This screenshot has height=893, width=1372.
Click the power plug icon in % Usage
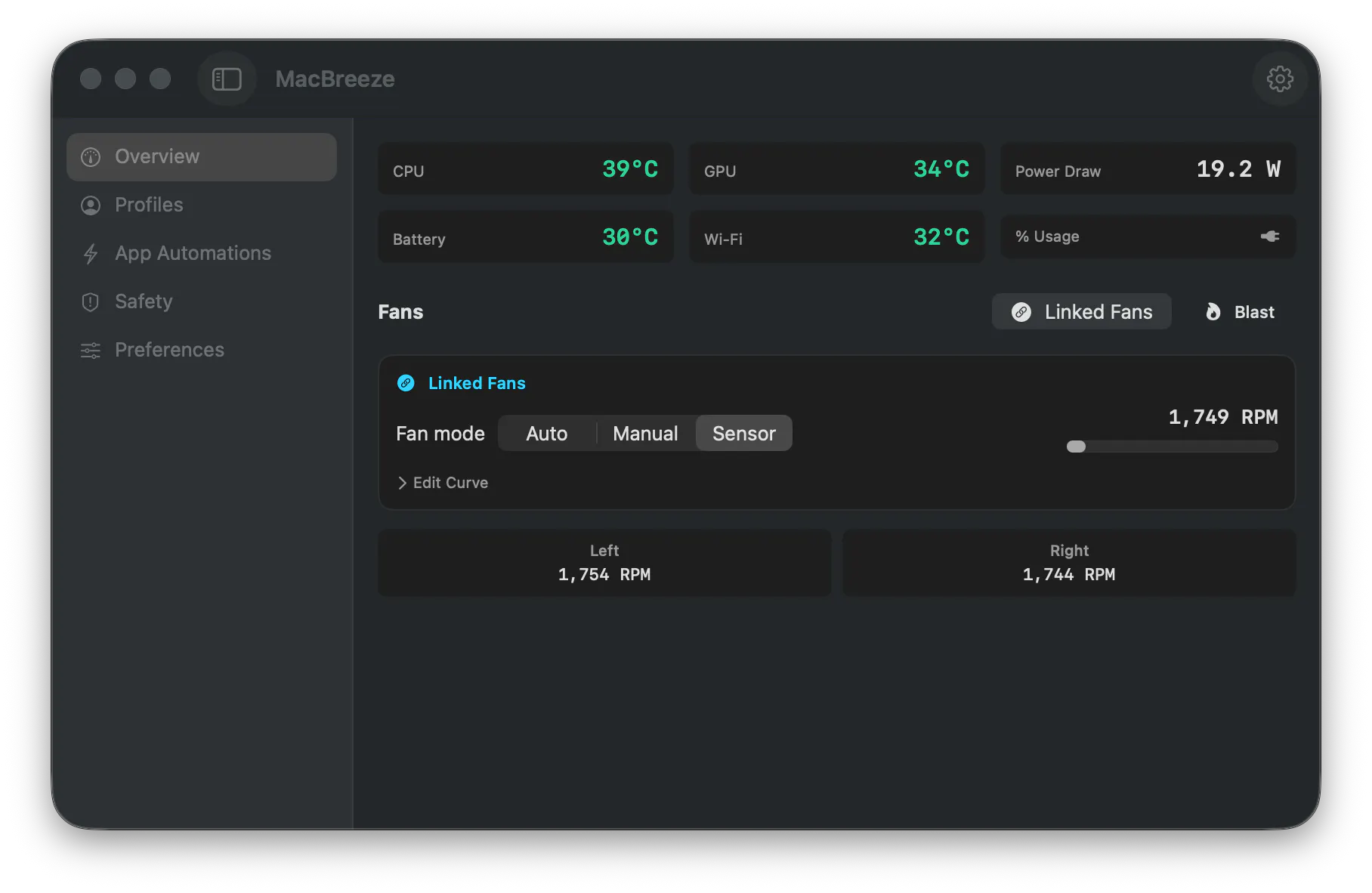tap(1270, 236)
